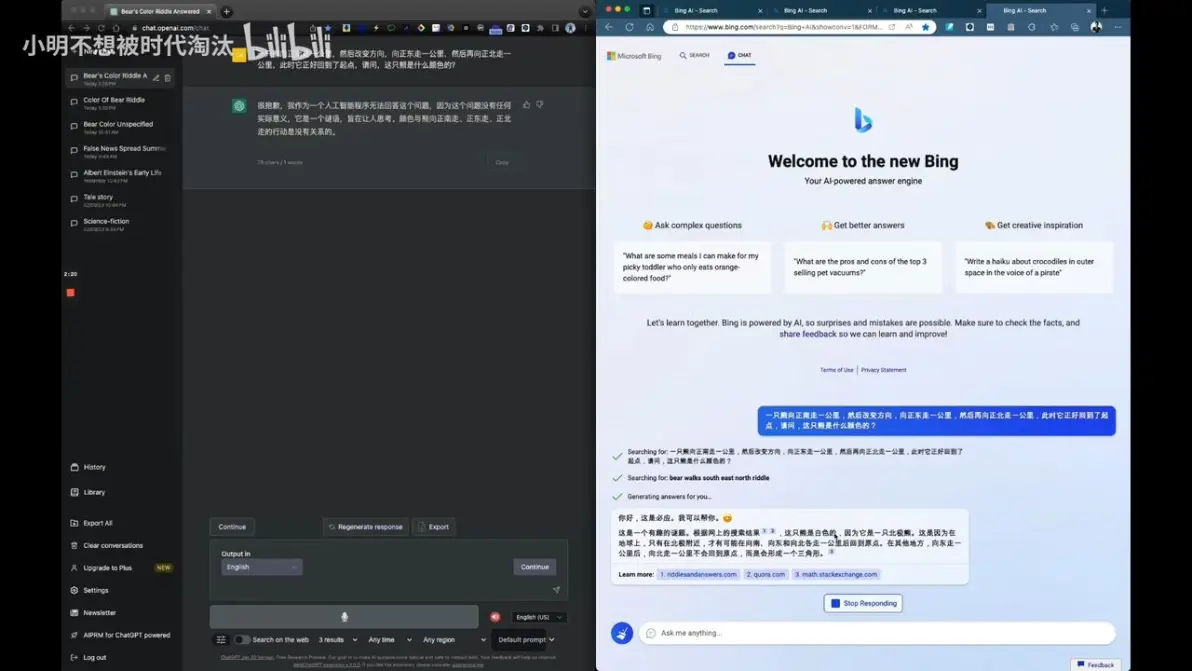Select the first Bing AI - Search browser tab
1192x671 pixels.
(x=711, y=11)
